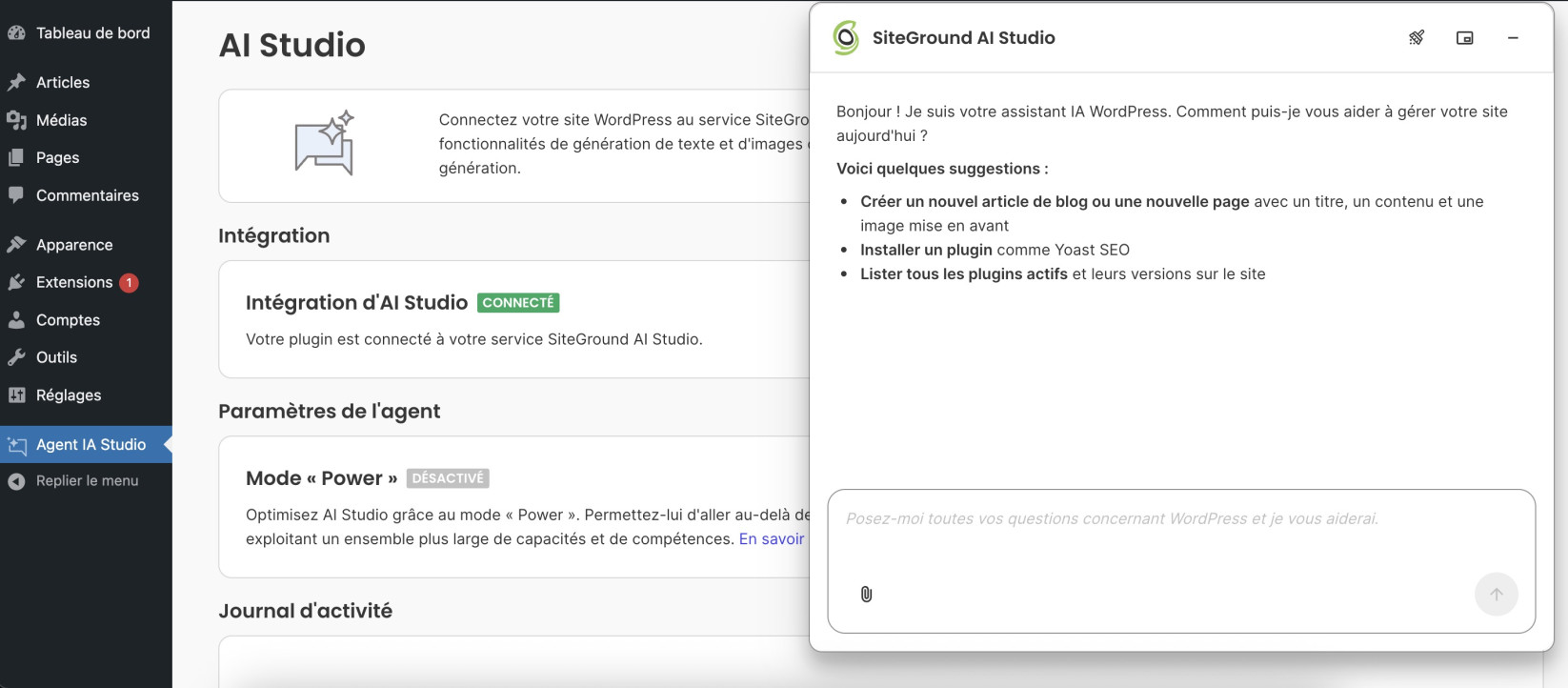This screenshot has height=688, width=1568.
Task: Click the suggestion Créer un nouvel article de blog
Action: [x=1055, y=202]
